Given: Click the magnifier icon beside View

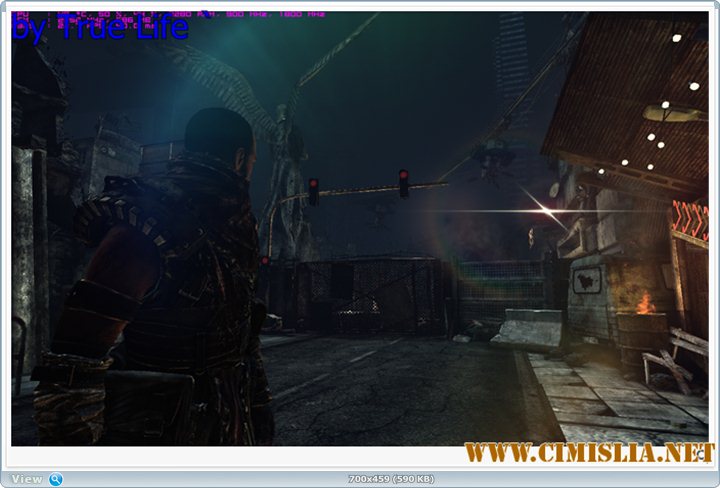Looking at the screenshot, I should click(56, 479).
